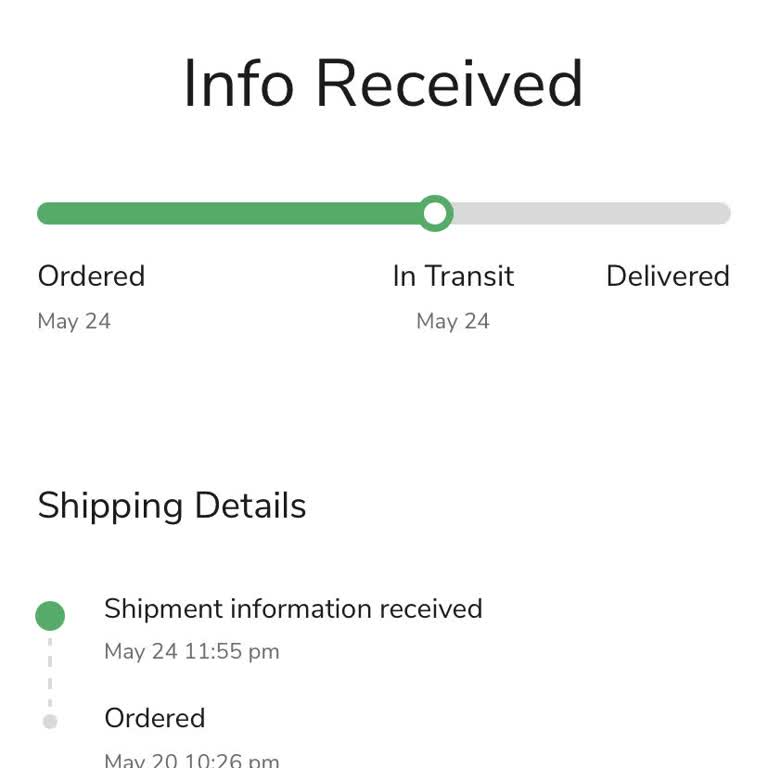768x768 pixels.
Task: Click the May 24 11:55 pm timestamp
Action: point(192,652)
